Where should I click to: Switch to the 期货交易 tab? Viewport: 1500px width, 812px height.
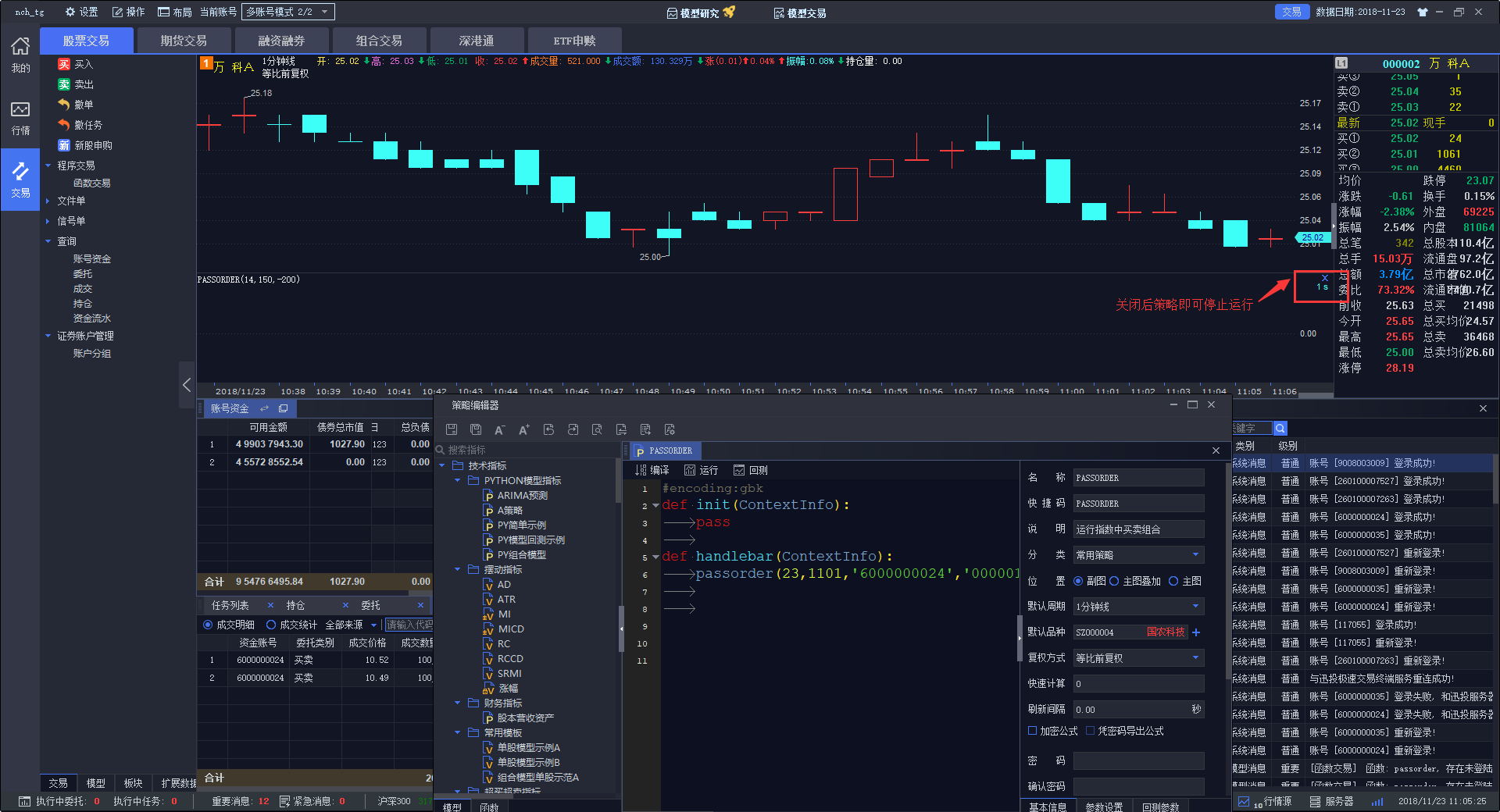click(x=184, y=41)
